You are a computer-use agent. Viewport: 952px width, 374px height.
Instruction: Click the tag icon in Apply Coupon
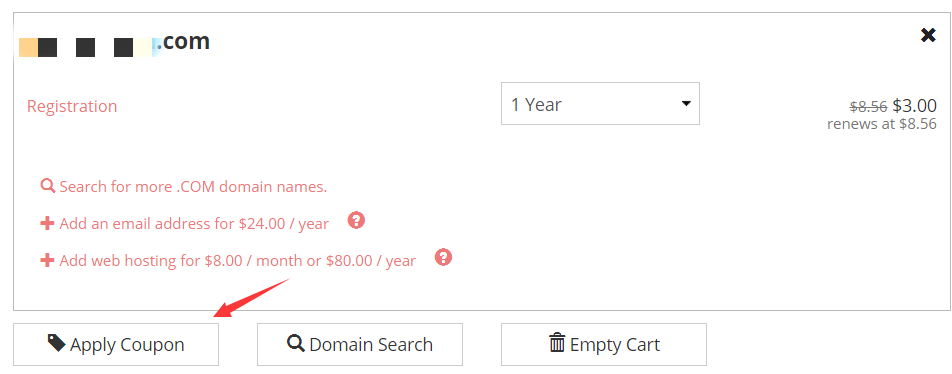(56, 343)
